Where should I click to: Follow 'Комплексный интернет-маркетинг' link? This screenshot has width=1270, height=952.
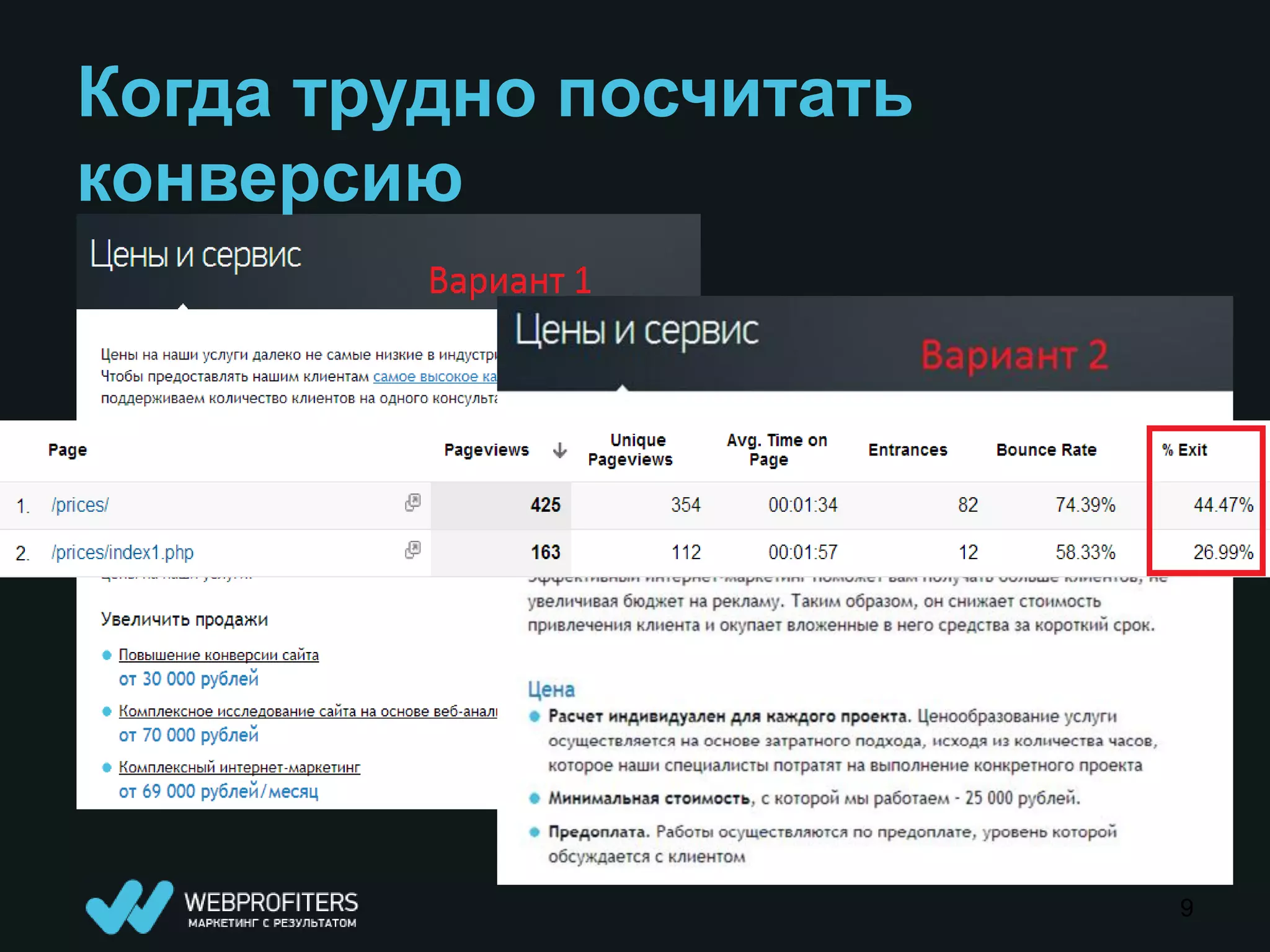(x=239, y=767)
